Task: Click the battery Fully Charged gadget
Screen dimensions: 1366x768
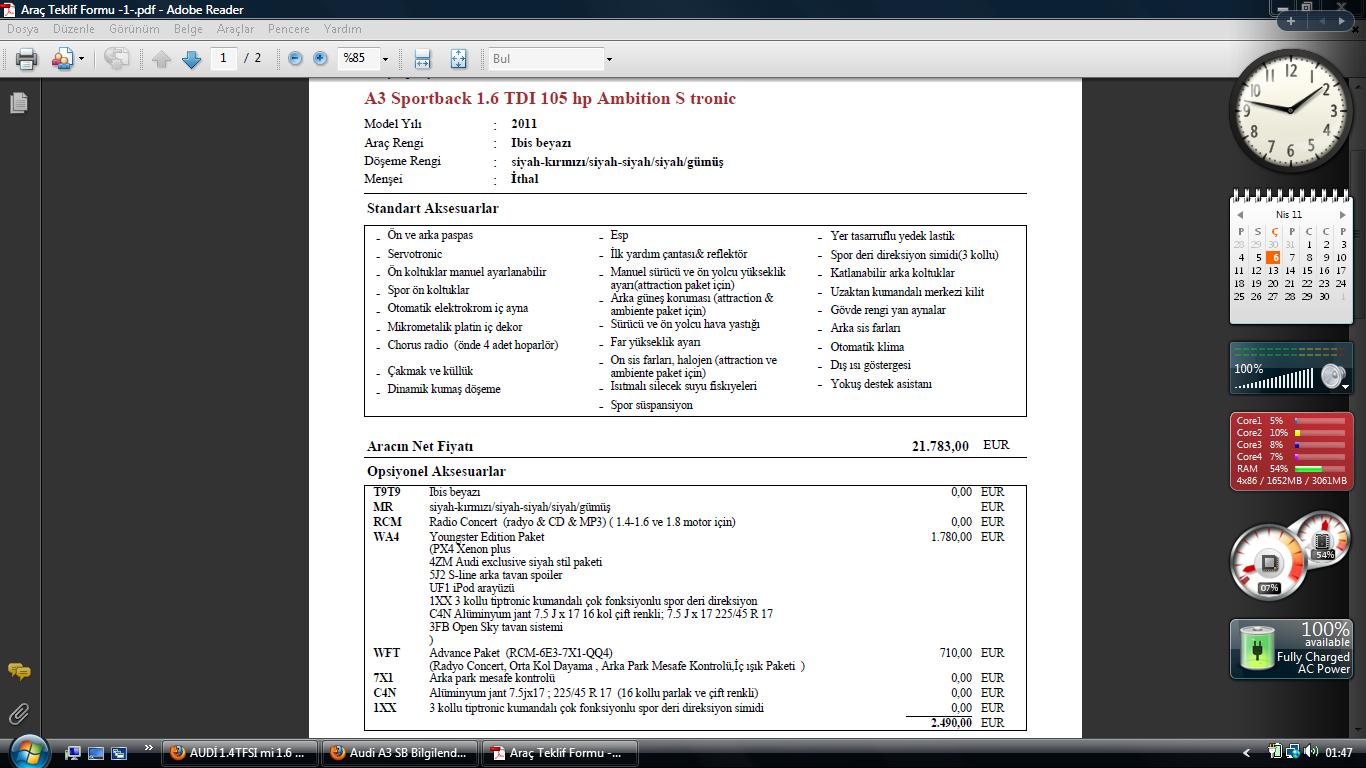Action: [1291, 649]
